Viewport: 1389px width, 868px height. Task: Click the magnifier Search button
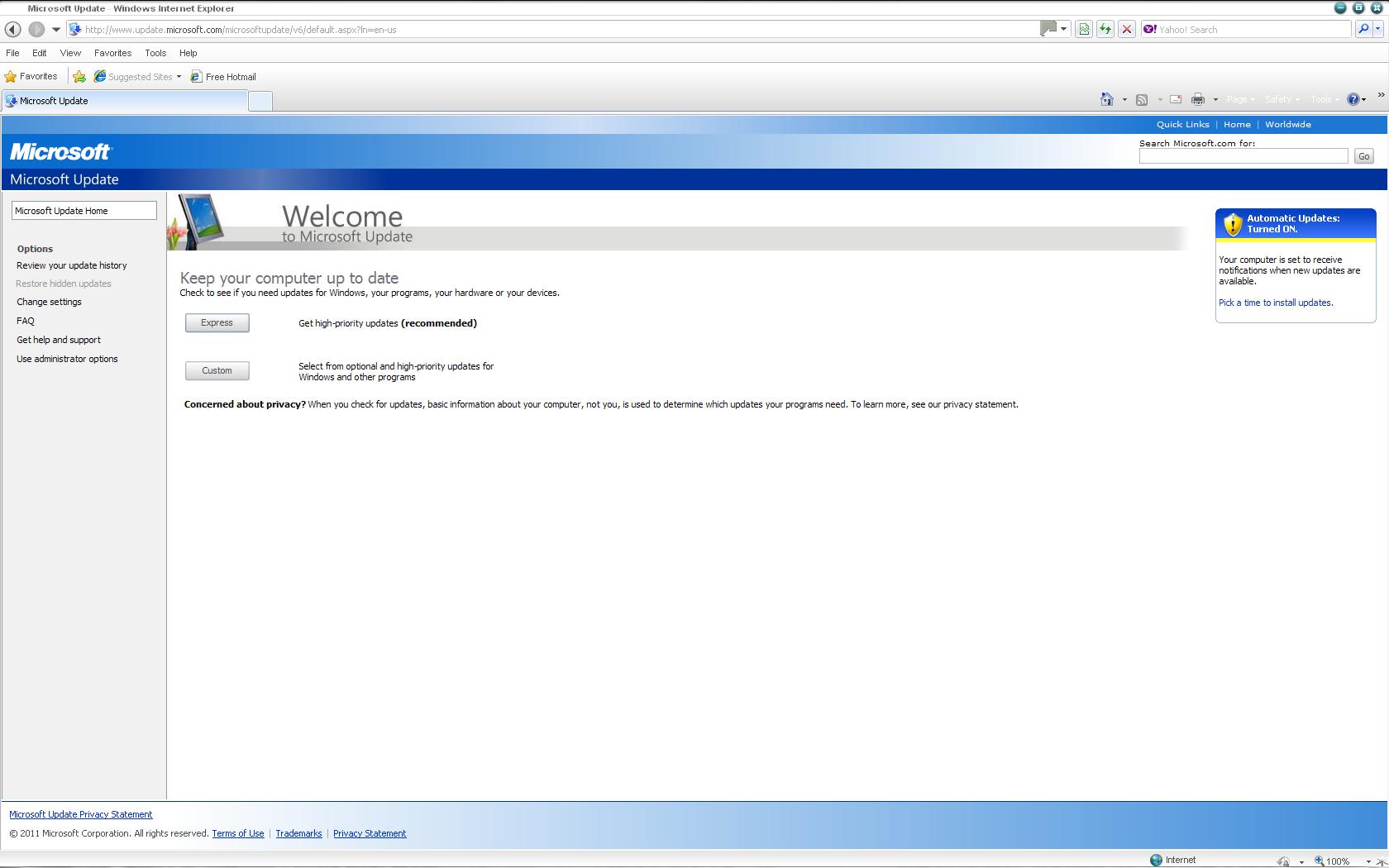click(x=1363, y=29)
